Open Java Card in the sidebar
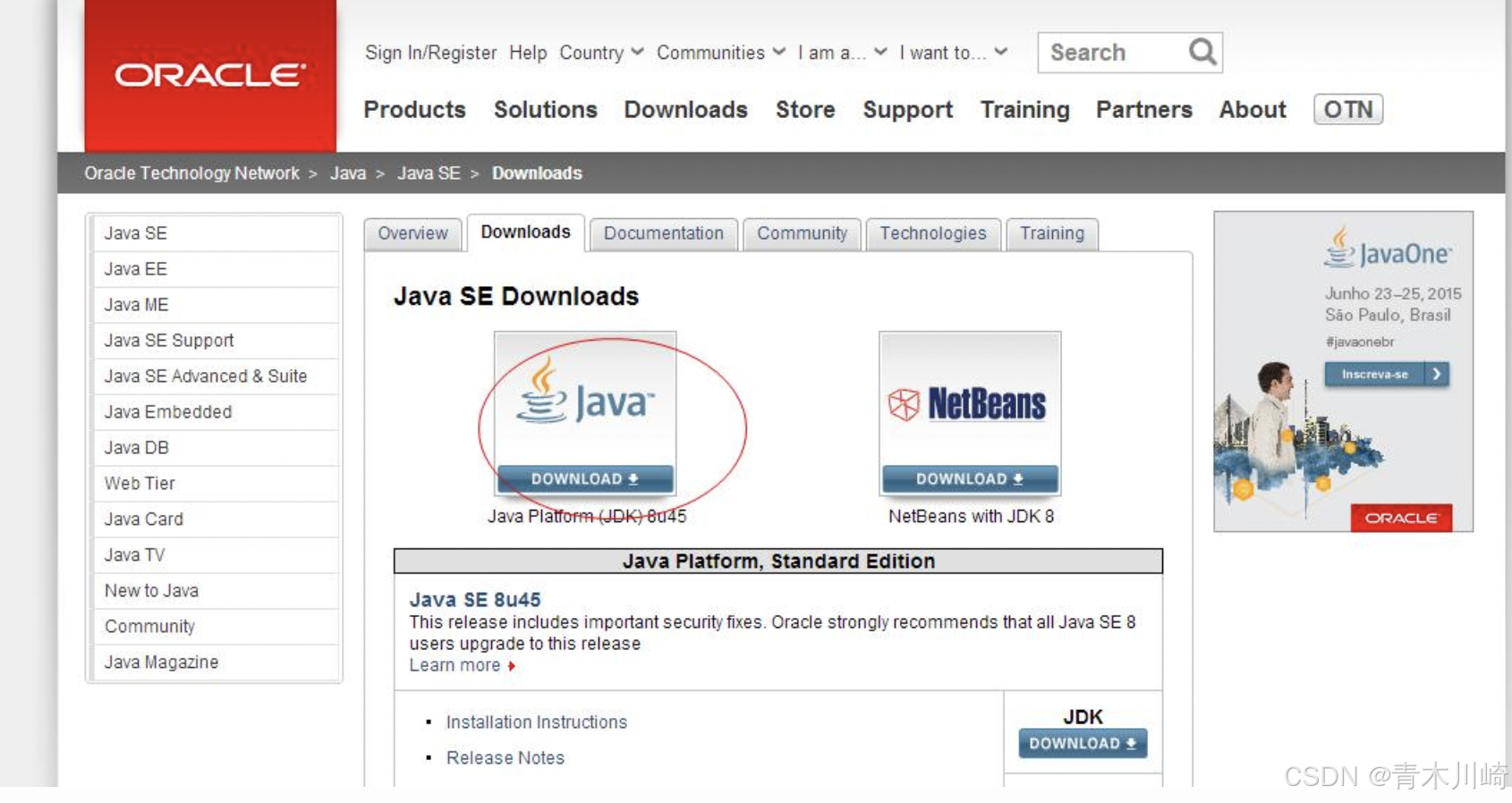Viewport: 1512px width, 803px height. click(216, 520)
